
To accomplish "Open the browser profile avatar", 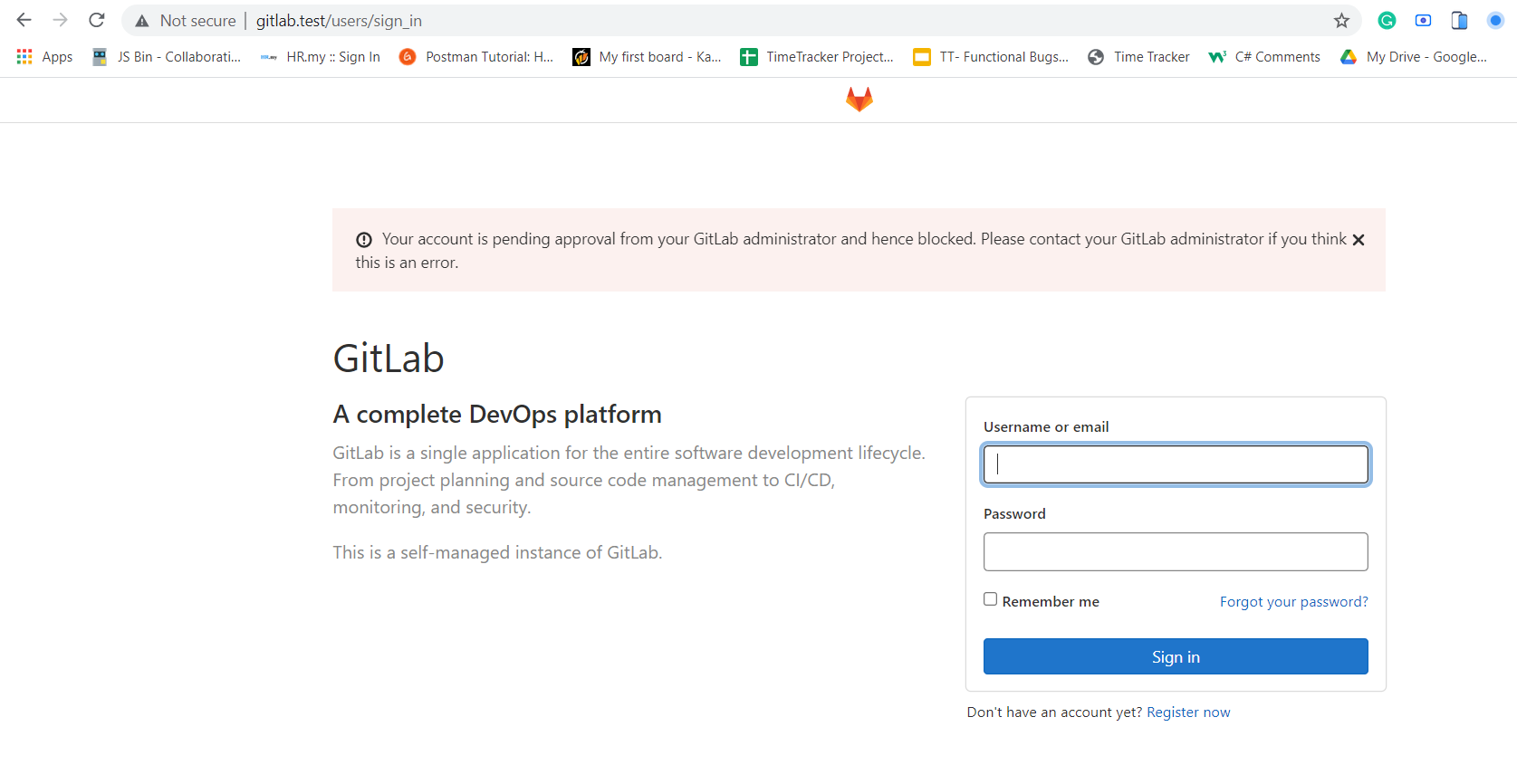I will (1495, 20).
